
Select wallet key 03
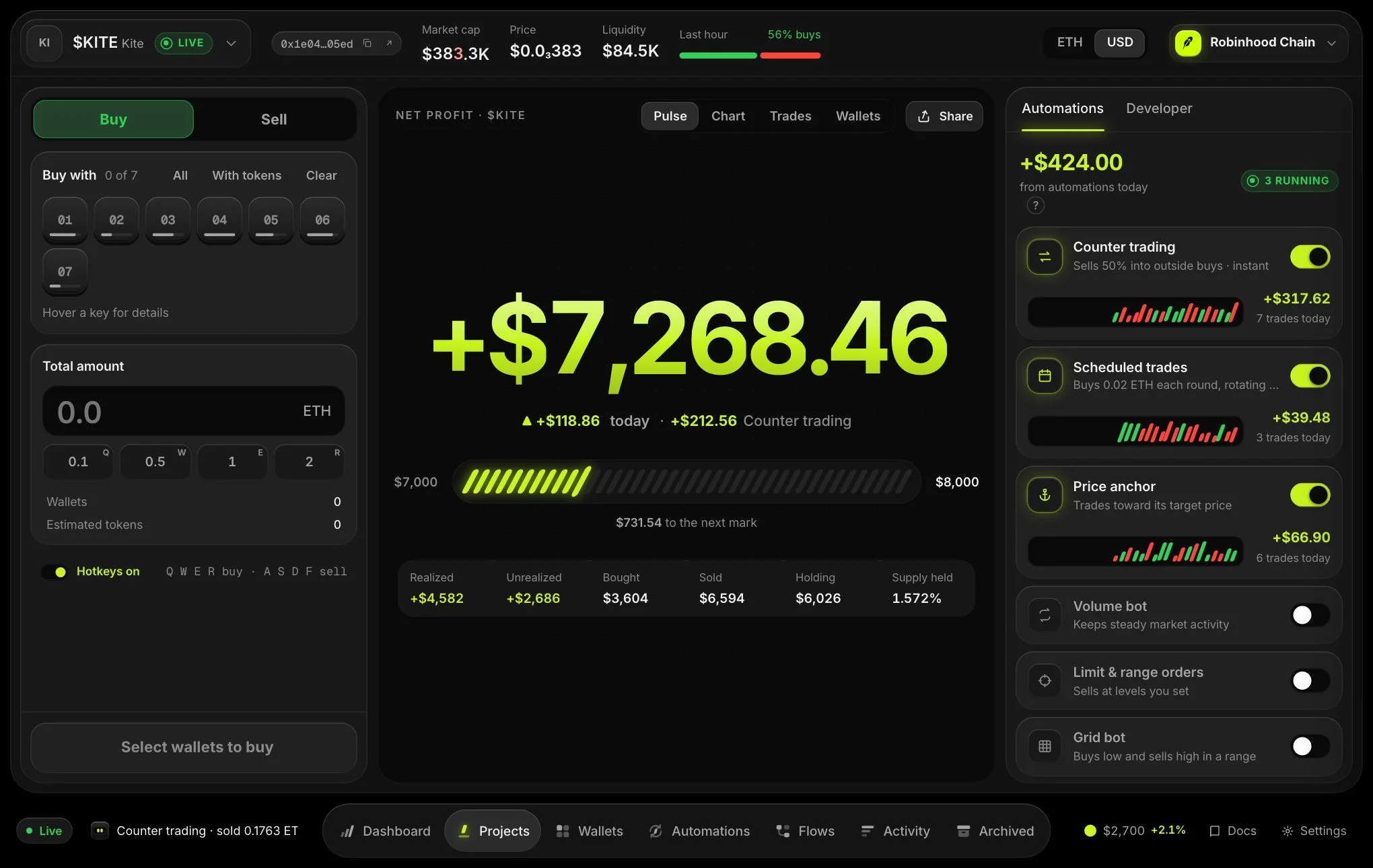[x=168, y=220]
